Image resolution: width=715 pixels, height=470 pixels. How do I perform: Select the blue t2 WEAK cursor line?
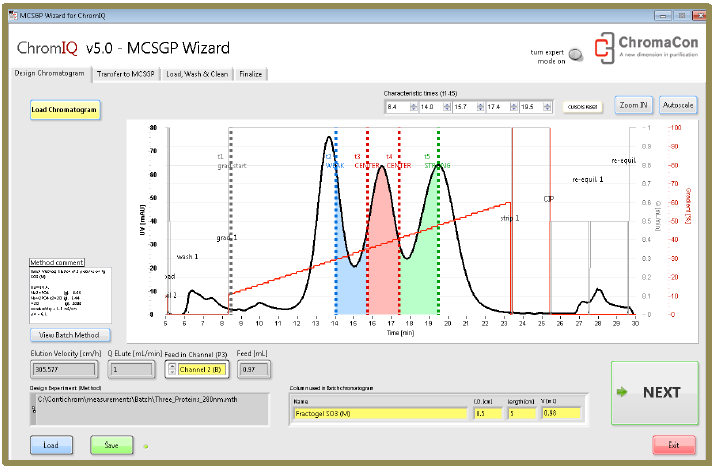coord(336,240)
